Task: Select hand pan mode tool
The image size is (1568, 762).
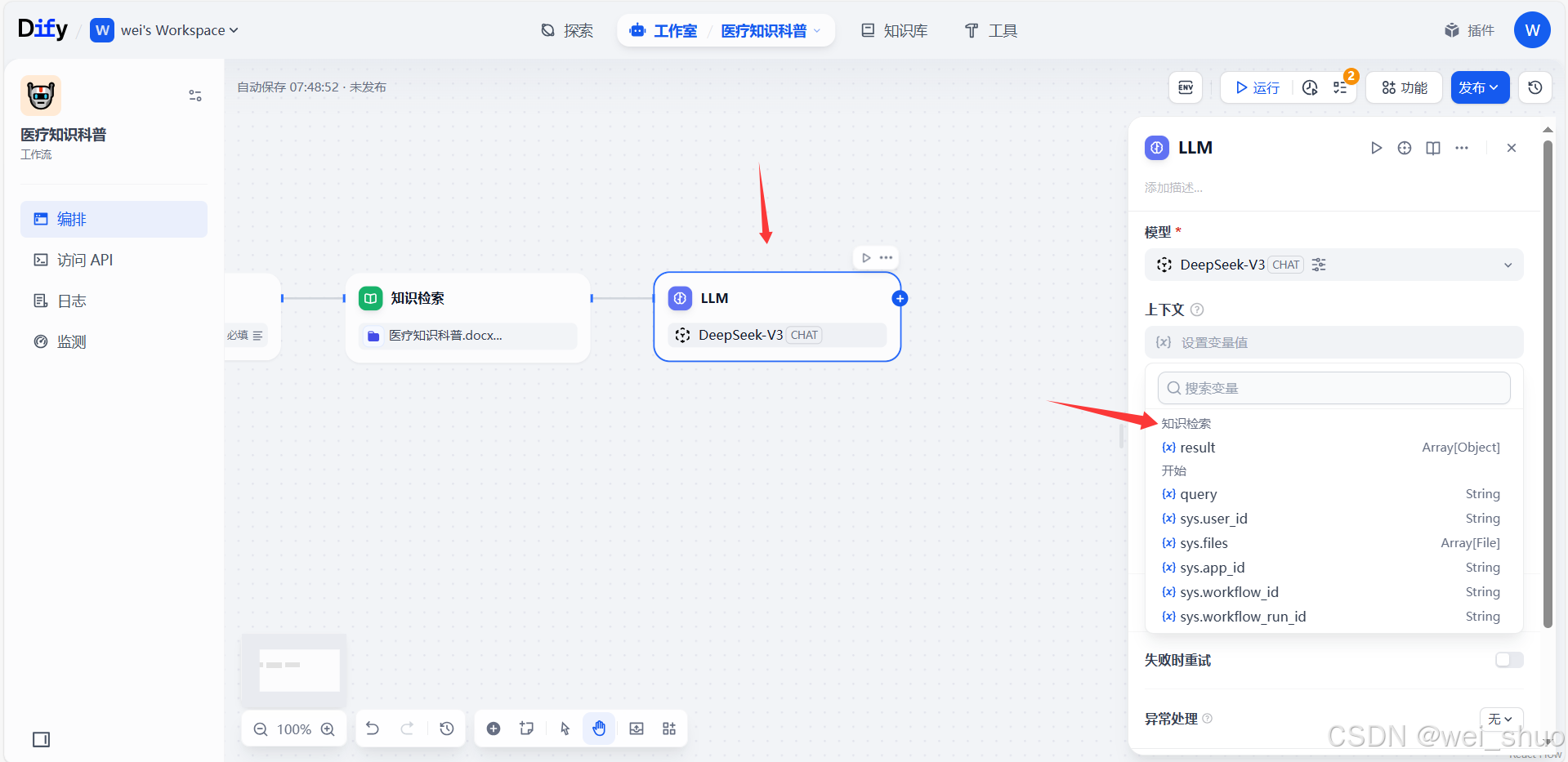Action: [x=599, y=729]
